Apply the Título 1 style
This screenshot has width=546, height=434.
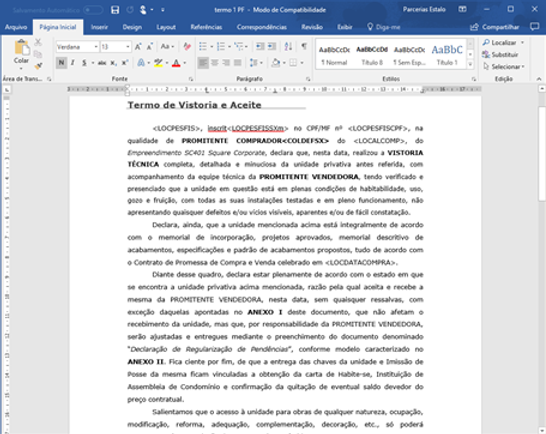pyautogui.click(x=447, y=55)
